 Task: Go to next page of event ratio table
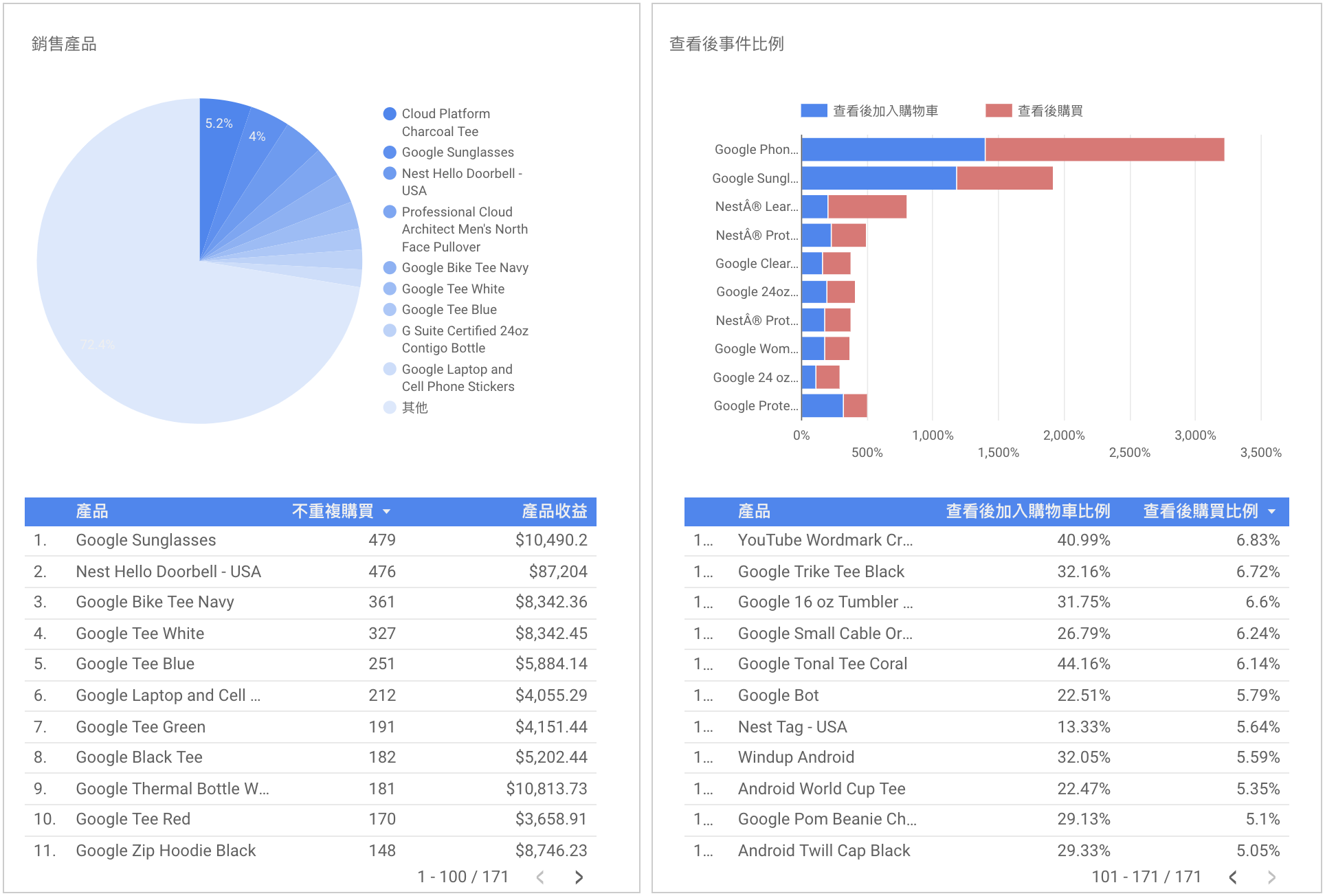tap(1271, 877)
